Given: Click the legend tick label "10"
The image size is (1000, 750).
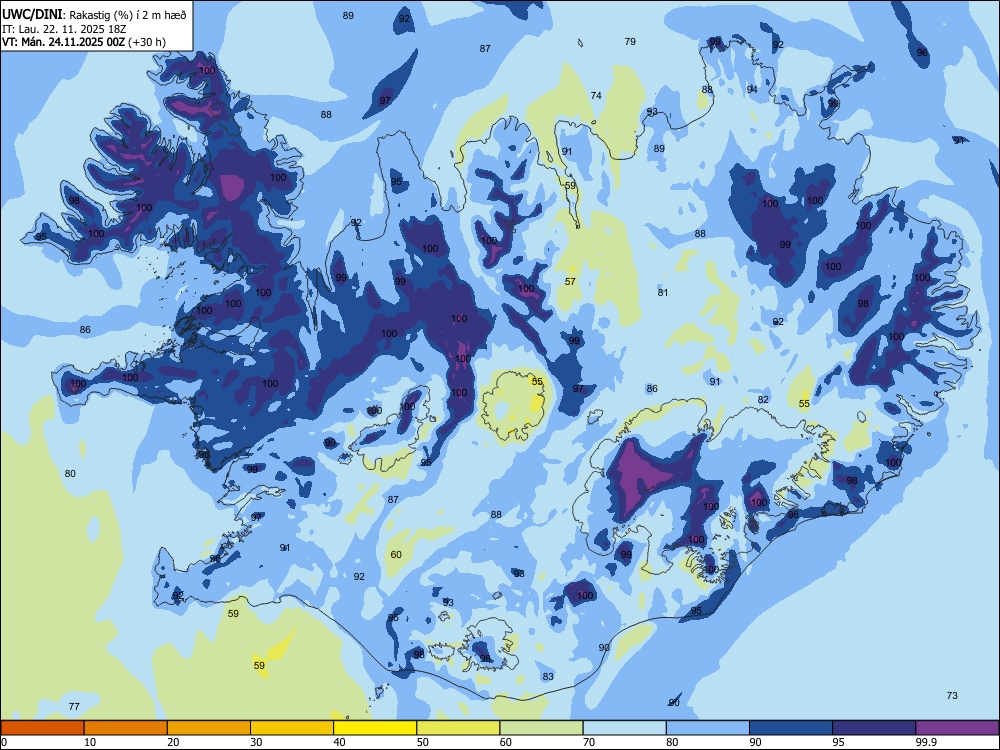Looking at the screenshot, I should [x=90, y=742].
